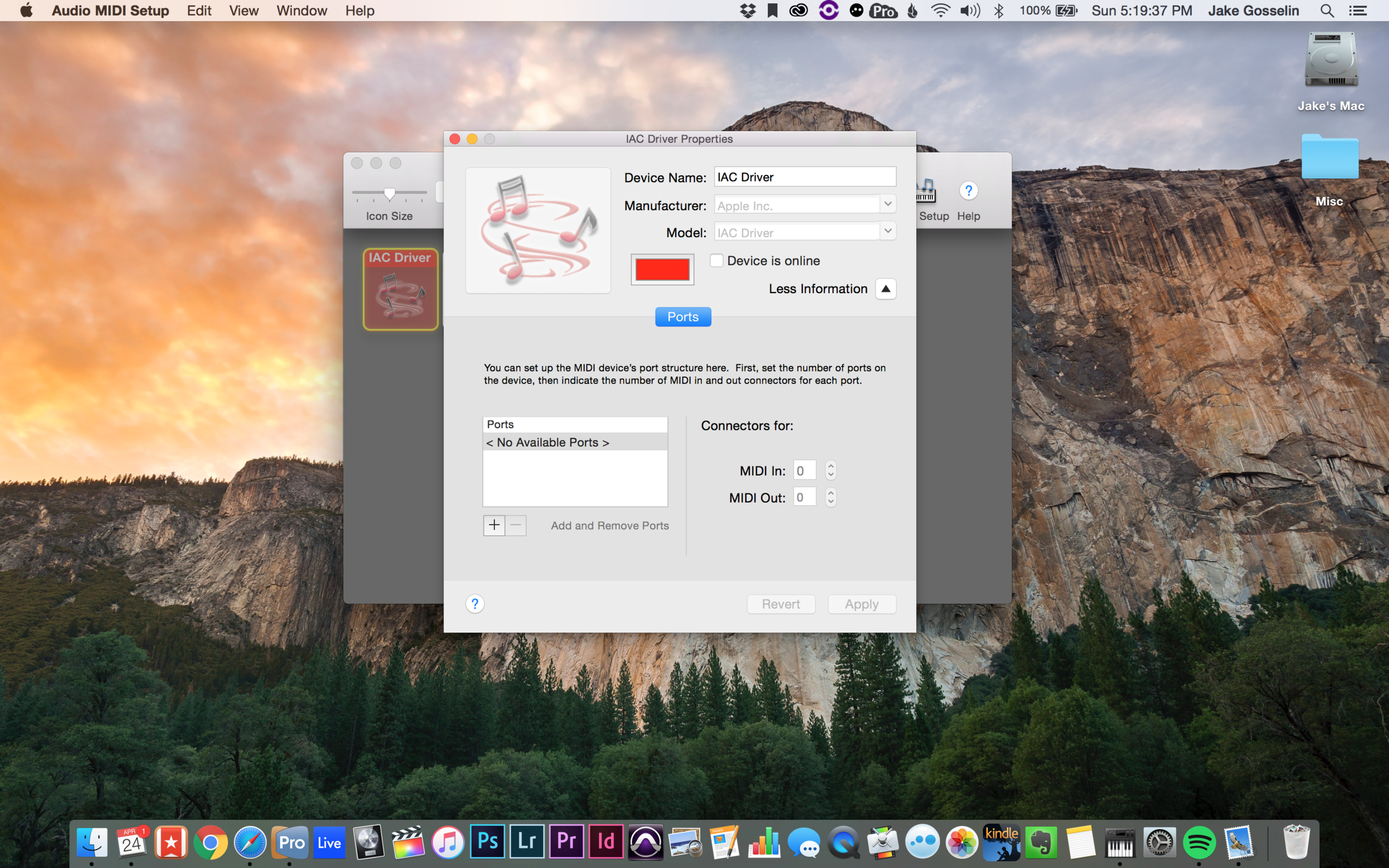Select the Ports tab
The height and width of the screenshot is (868, 1389).
coord(683,317)
